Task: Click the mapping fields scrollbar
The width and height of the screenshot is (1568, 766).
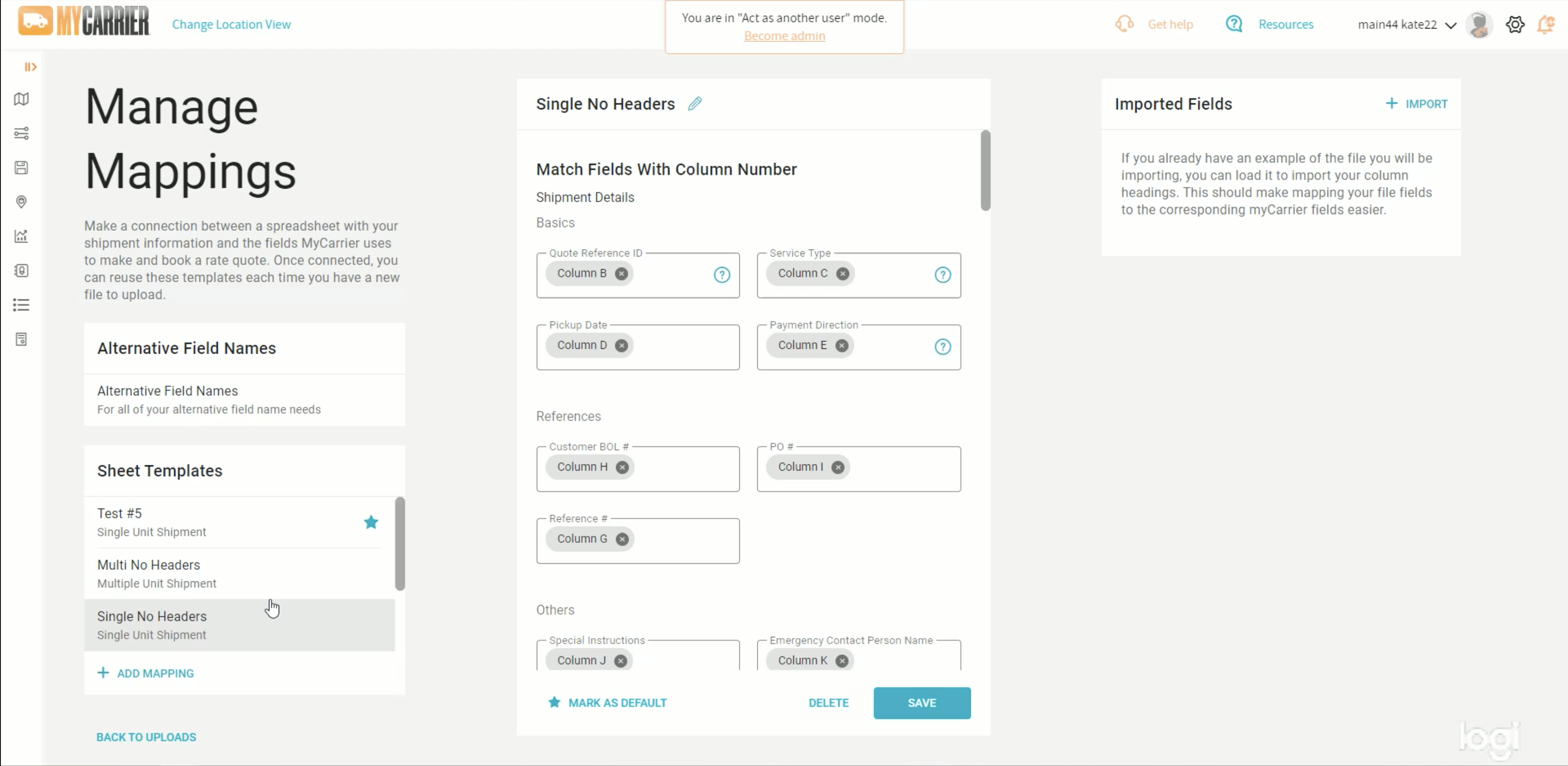Action: (x=985, y=171)
